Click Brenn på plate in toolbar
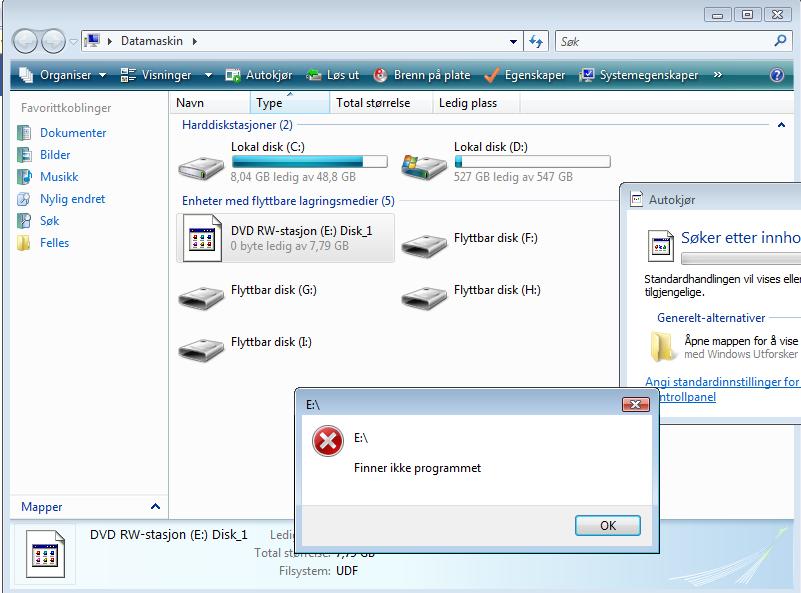 click(422, 75)
